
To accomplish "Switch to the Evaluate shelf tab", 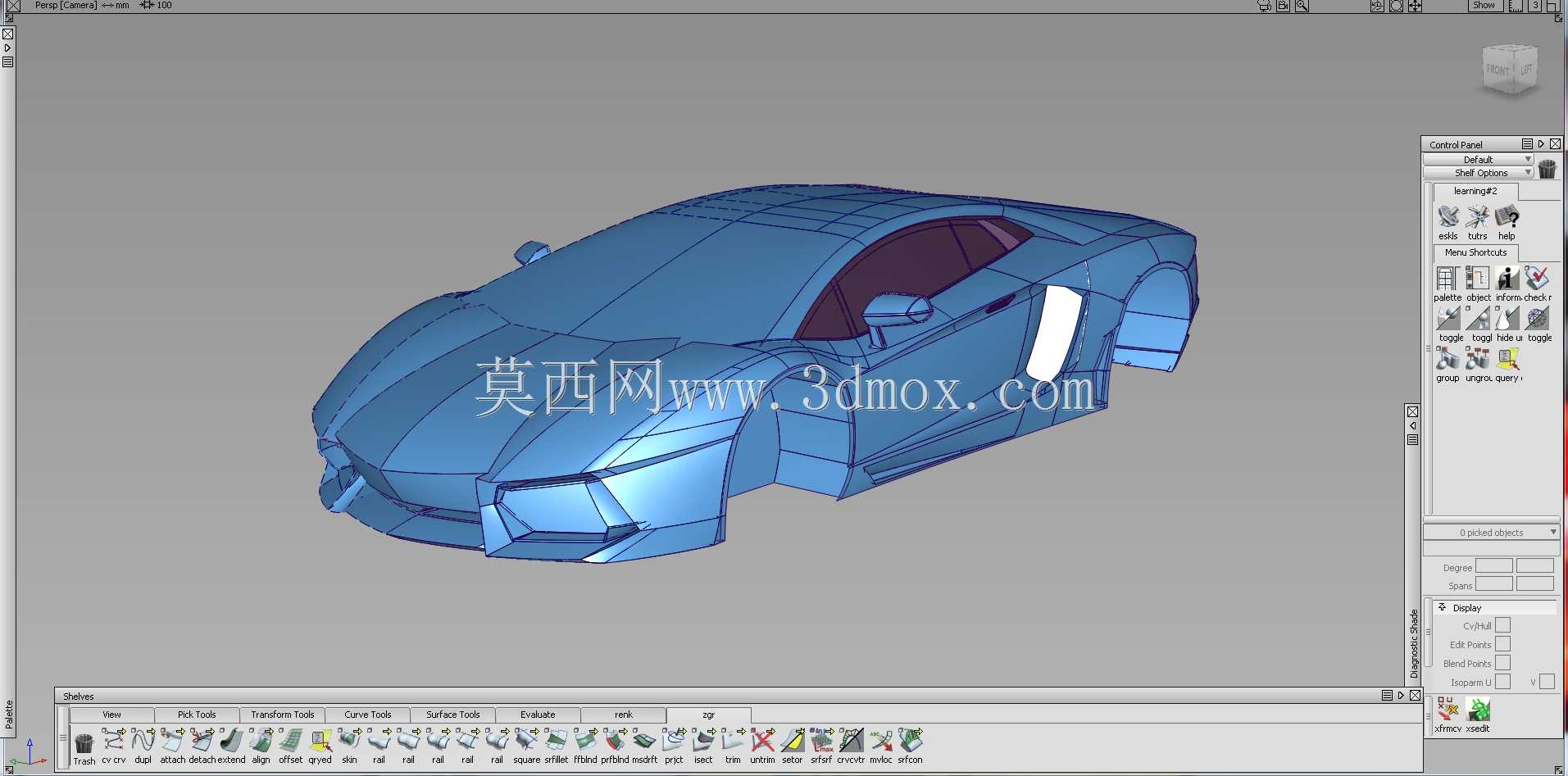I will [539, 715].
